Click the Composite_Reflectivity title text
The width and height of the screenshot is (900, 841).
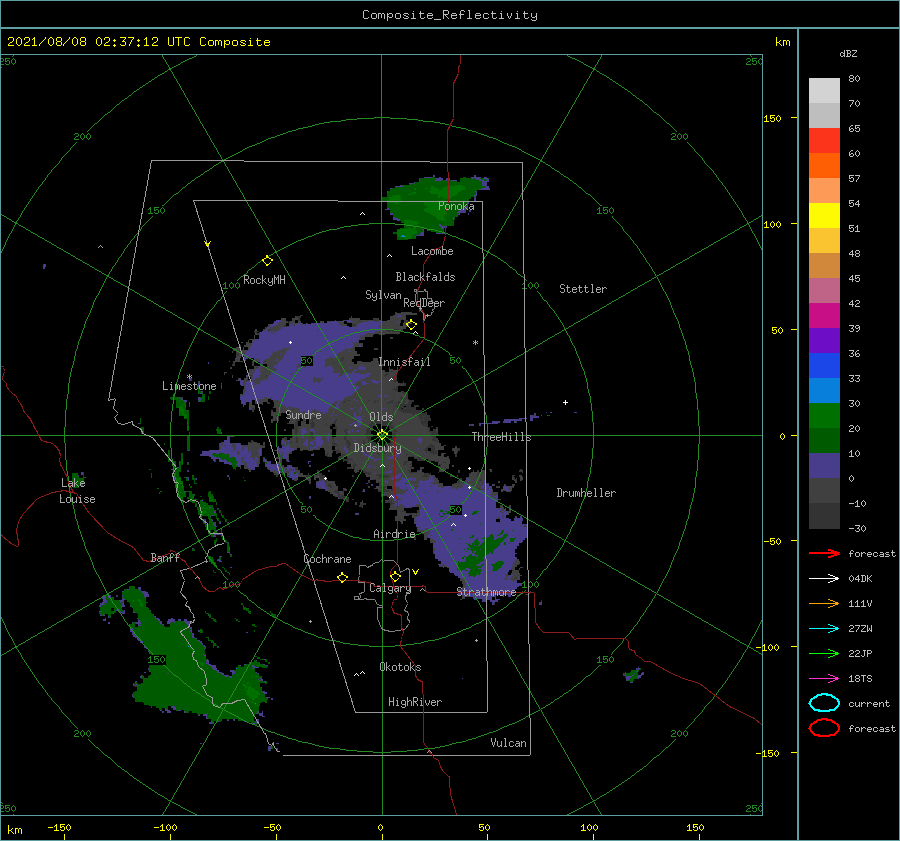coord(449,15)
